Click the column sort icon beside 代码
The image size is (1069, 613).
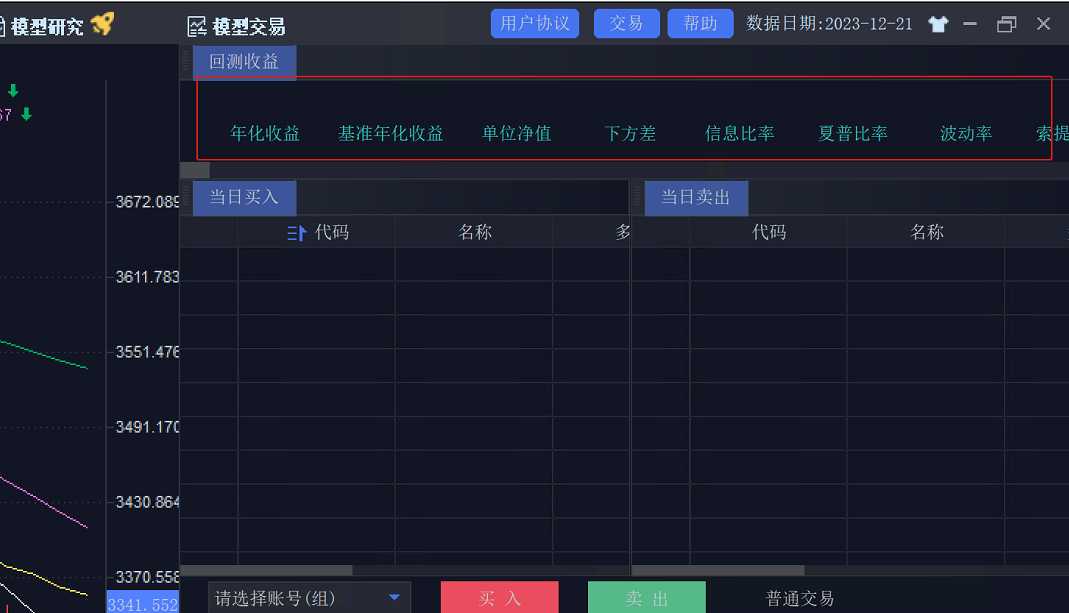(x=297, y=233)
